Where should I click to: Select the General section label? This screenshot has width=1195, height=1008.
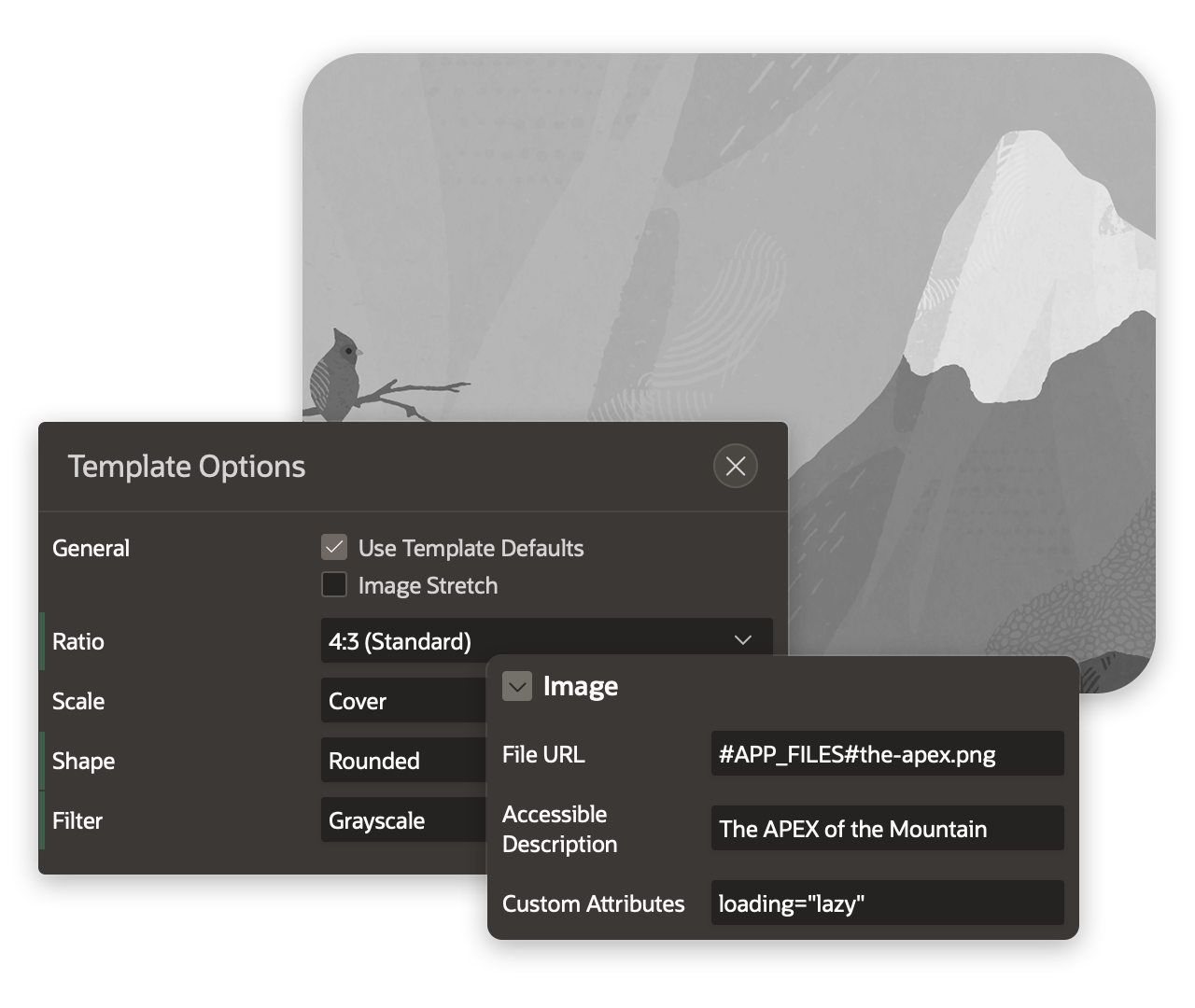pyautogui.click(x=91, y=548)
